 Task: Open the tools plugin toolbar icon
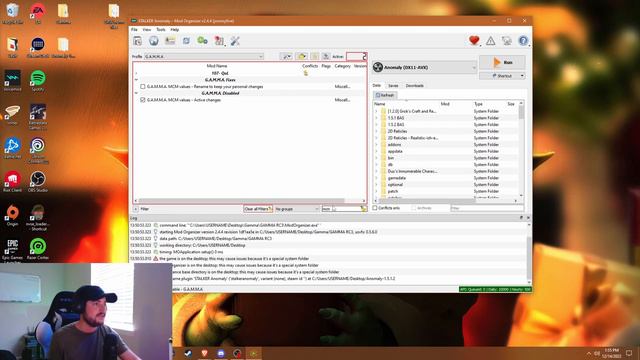click(219, 41)
